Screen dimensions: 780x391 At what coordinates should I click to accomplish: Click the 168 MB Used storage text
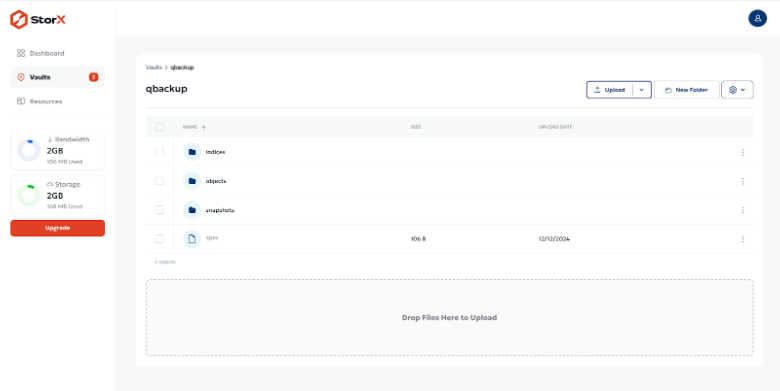pyautogui.click(x=65, y=206)
